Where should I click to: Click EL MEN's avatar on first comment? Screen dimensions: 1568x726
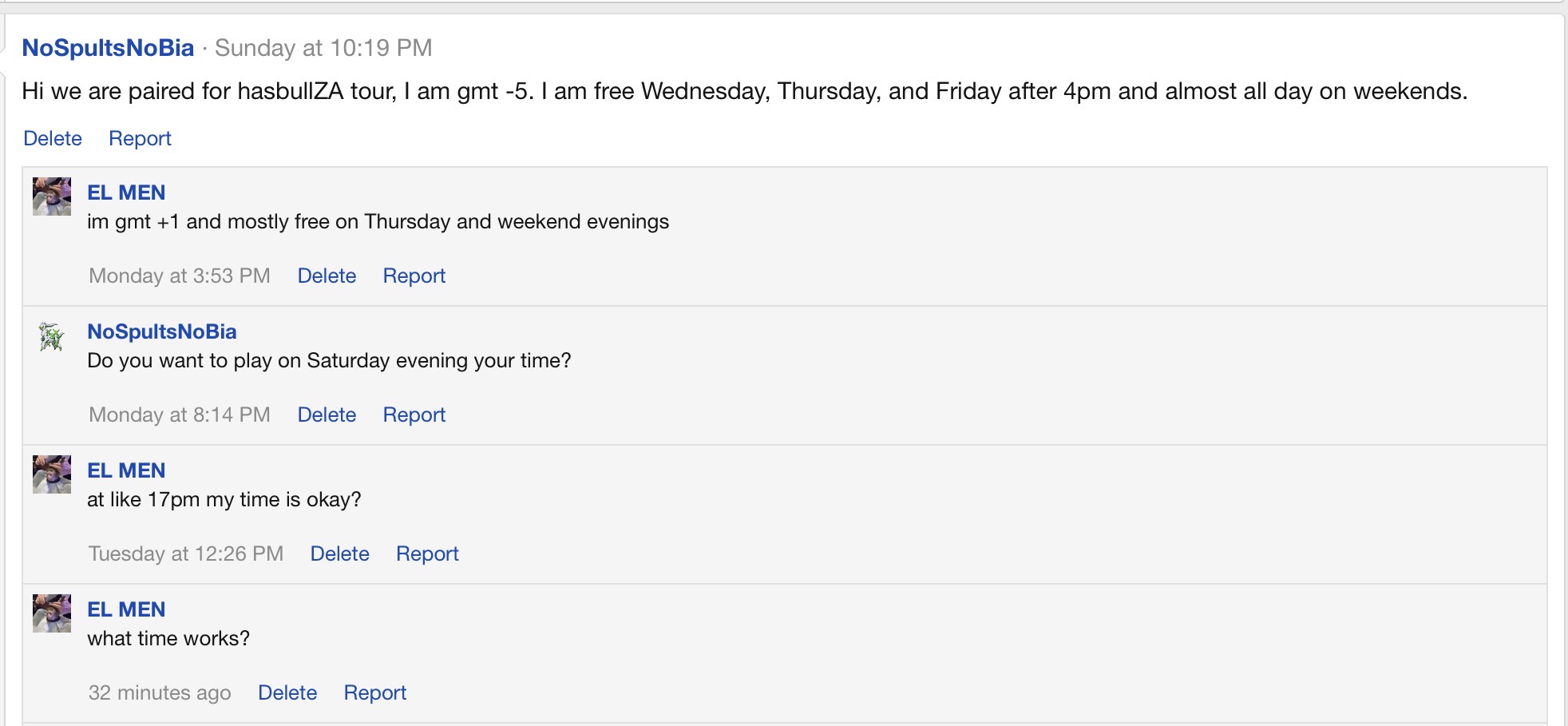coord(52,196)
